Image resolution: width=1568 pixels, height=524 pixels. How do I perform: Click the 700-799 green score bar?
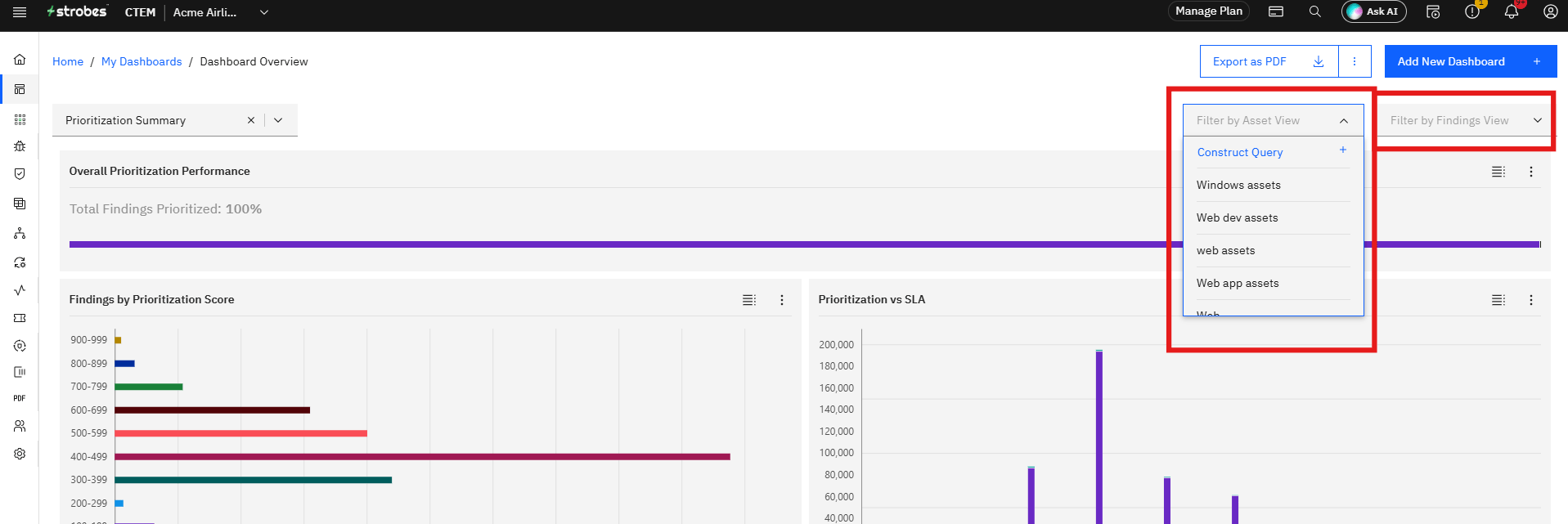click(x=148, y=387)
